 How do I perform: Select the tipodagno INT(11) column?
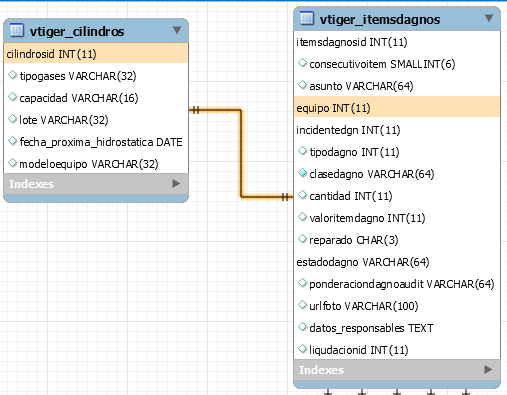coord(397,152)
